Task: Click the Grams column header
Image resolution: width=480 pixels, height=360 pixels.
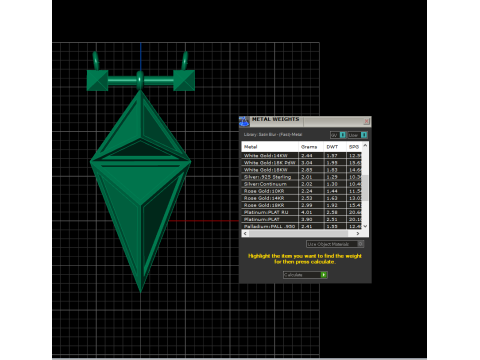Action: tap(311, 147)
